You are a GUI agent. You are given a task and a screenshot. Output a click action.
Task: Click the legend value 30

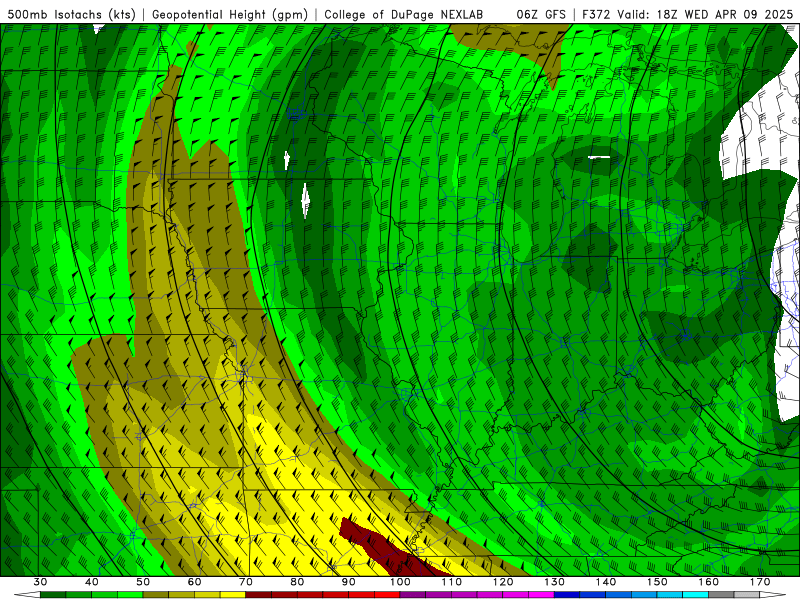point(40,582)
